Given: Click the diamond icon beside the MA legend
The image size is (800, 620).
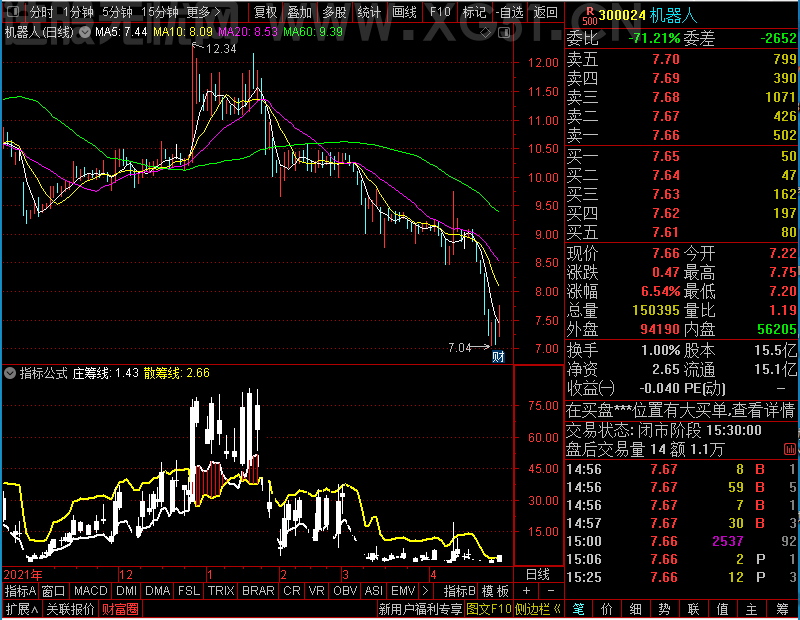Looking at the screenshot, I should tap(486, 33).
